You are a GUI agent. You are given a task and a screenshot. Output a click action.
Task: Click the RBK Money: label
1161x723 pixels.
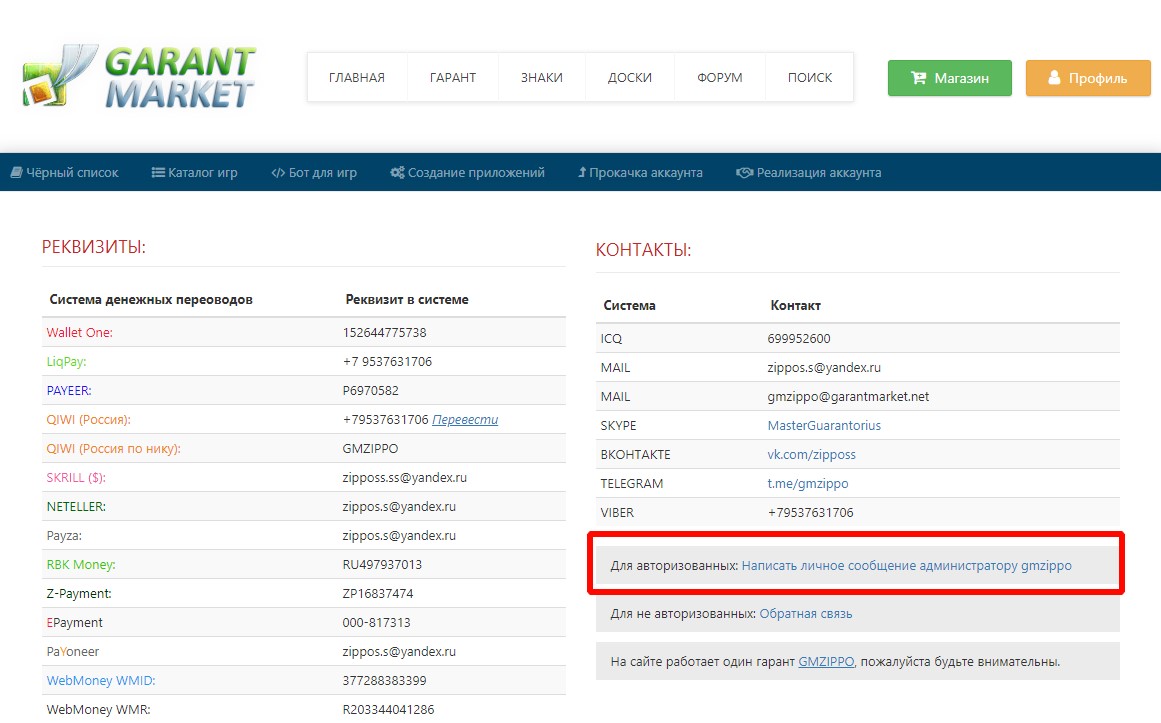pyautogui.click(x=81, y=564)
